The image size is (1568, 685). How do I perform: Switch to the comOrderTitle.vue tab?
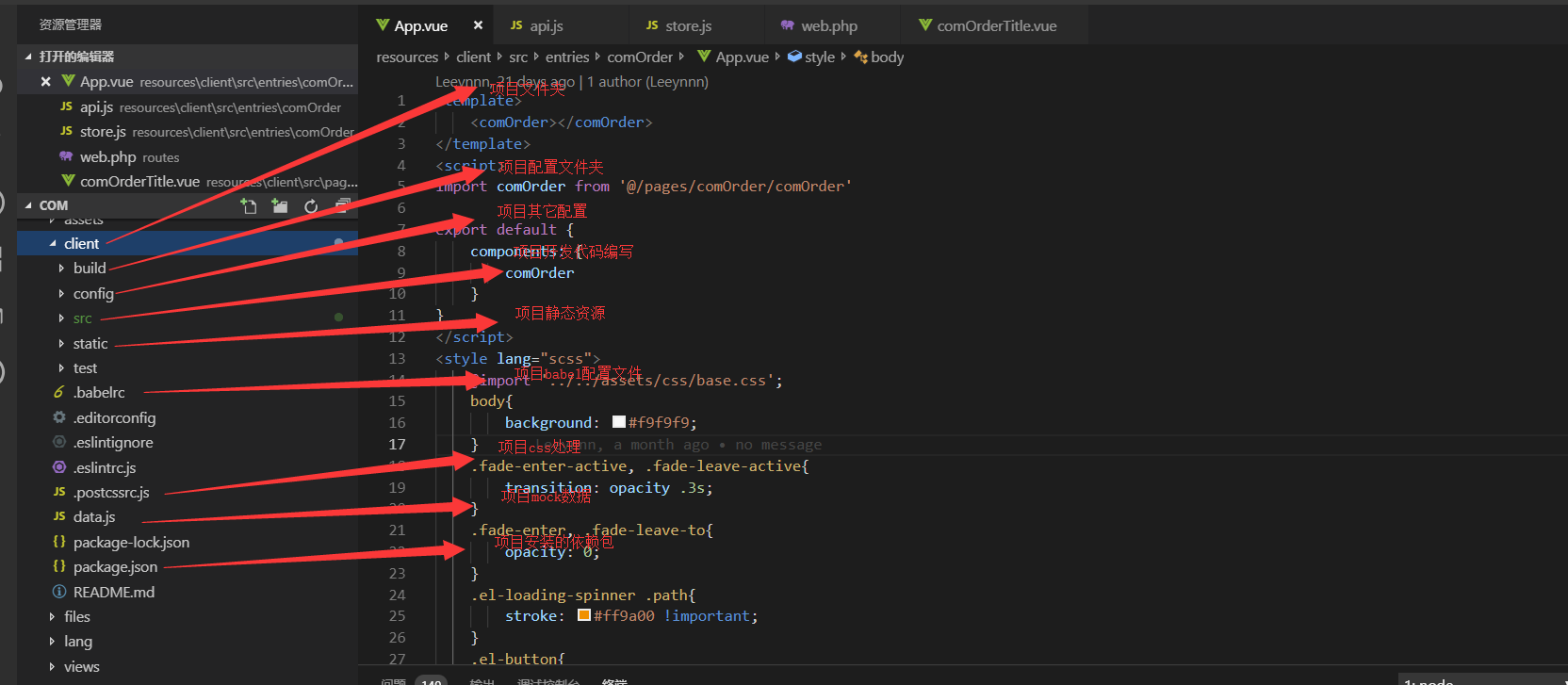click(996, 26)
